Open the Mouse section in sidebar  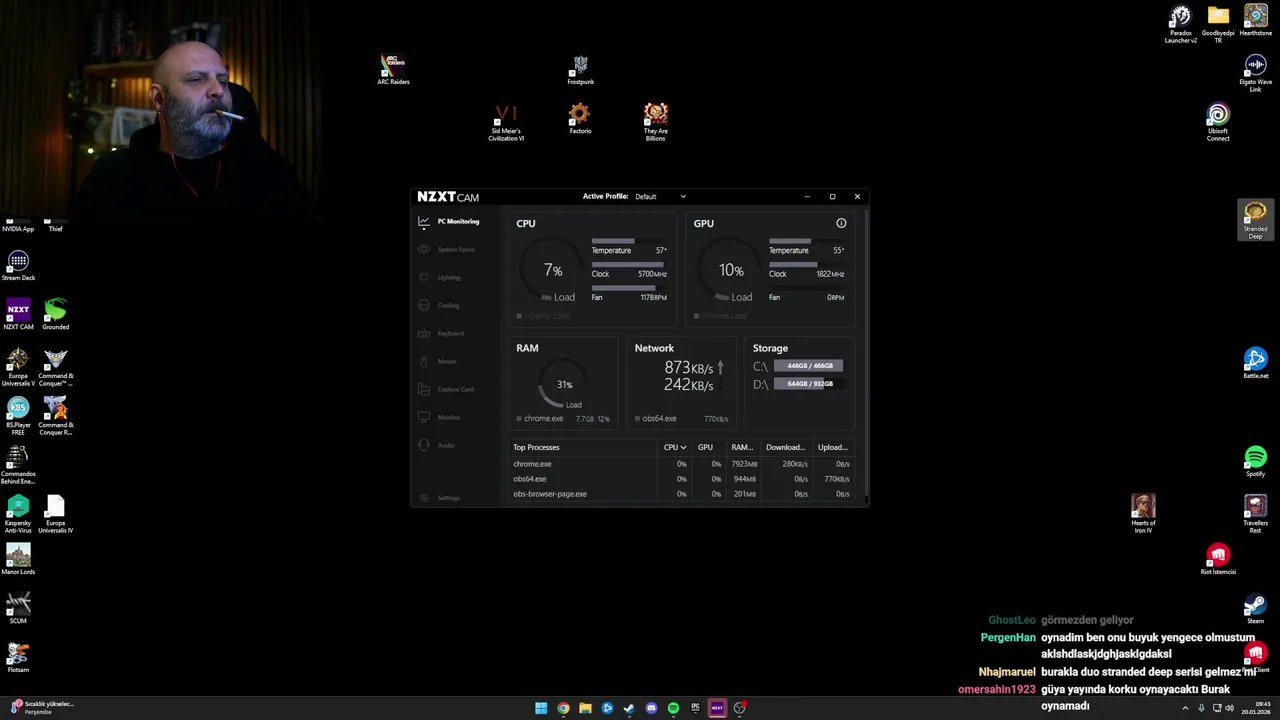tap(437, 361)
